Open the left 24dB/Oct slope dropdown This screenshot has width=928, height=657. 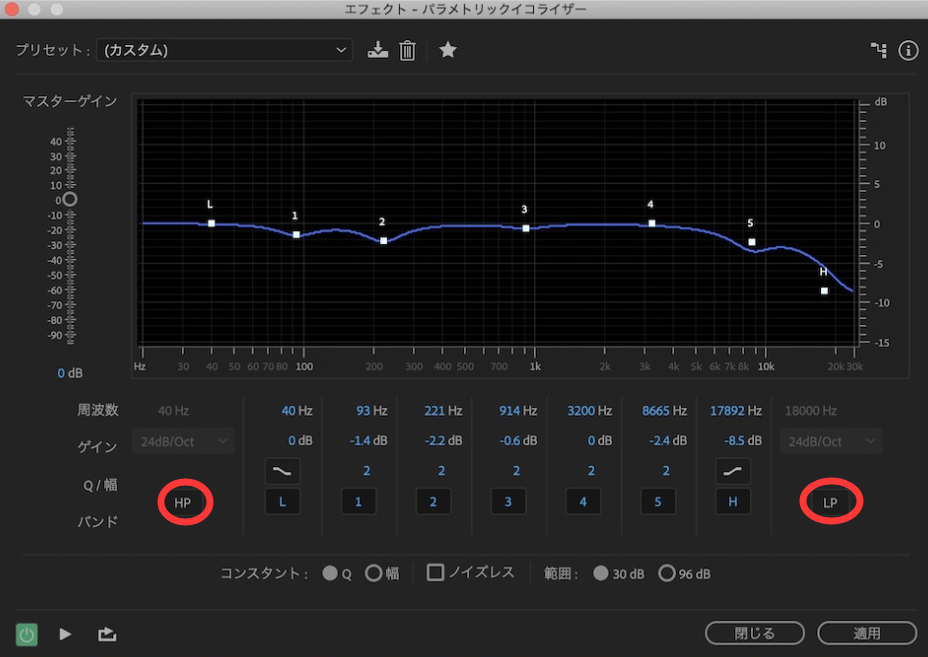pos(183,440)
